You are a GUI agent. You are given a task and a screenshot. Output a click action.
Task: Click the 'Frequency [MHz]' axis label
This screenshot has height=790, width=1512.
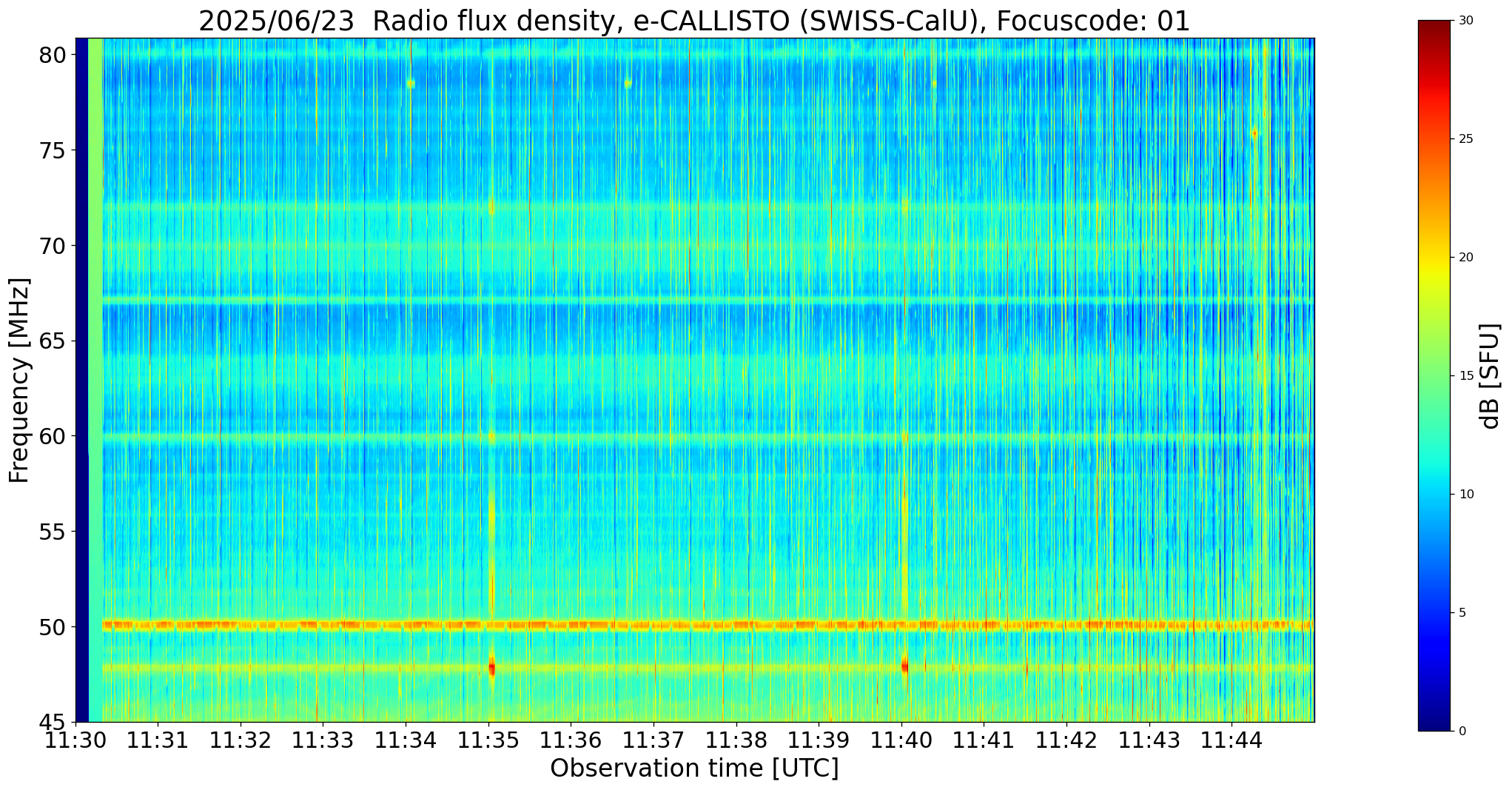coord(19,381)
